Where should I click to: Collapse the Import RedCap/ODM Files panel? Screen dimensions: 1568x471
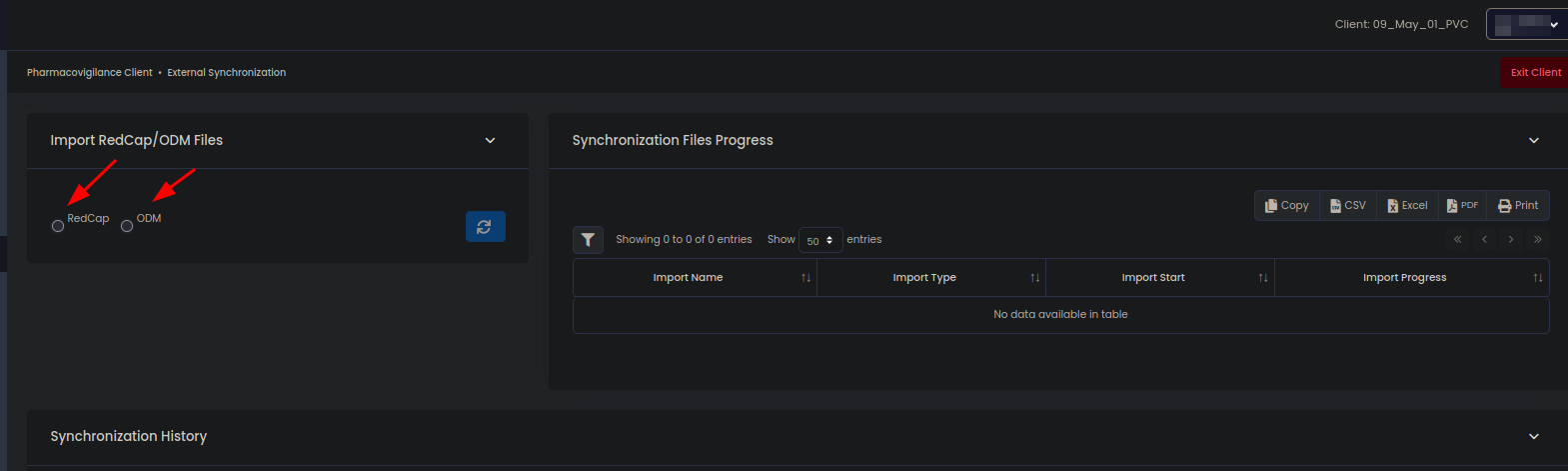pyautogui.click(x=490, y=141)
